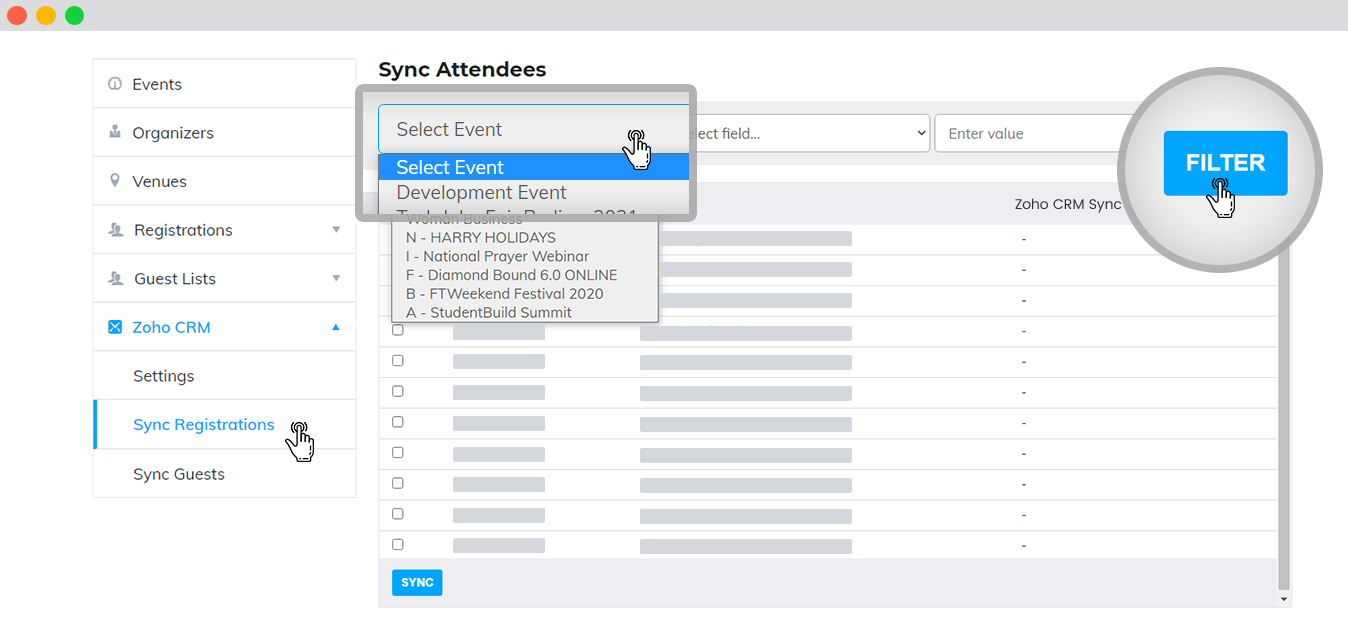The height and width of the screenshot is (635, 1348).
Task: Tick the checkbox in the last row above SYNC
Action: tap(398, 545)
